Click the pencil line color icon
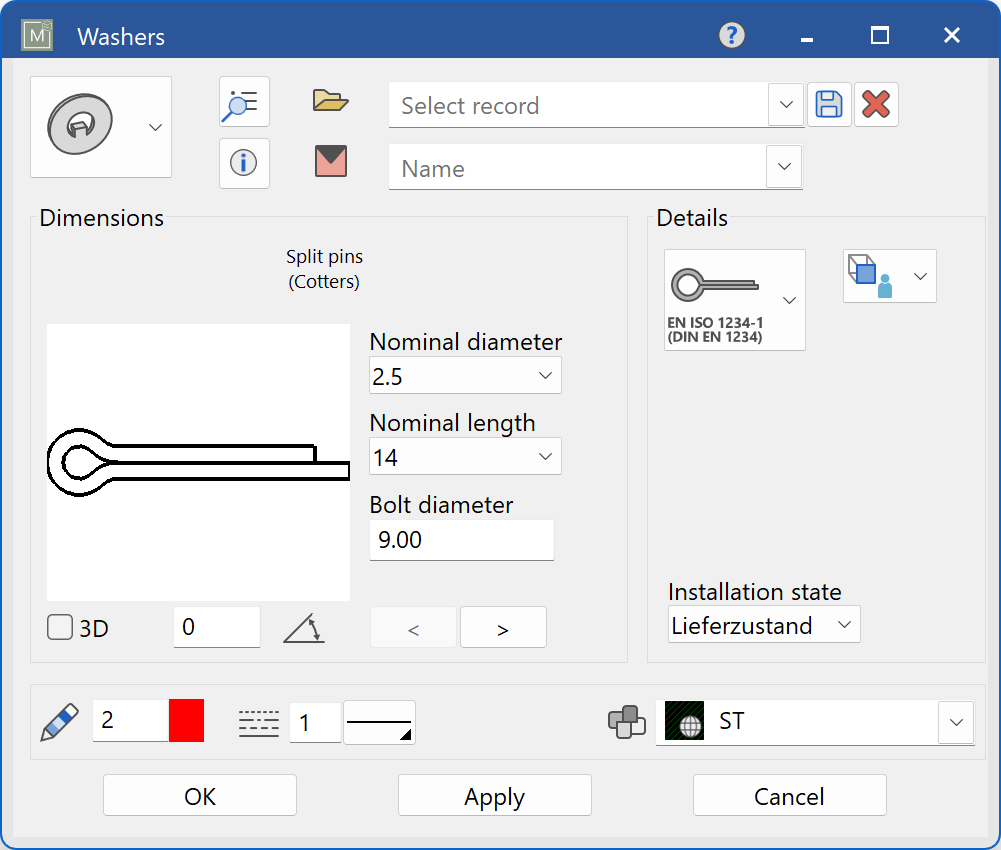This screenshot has width=1001, height=850. coord(59,721)
